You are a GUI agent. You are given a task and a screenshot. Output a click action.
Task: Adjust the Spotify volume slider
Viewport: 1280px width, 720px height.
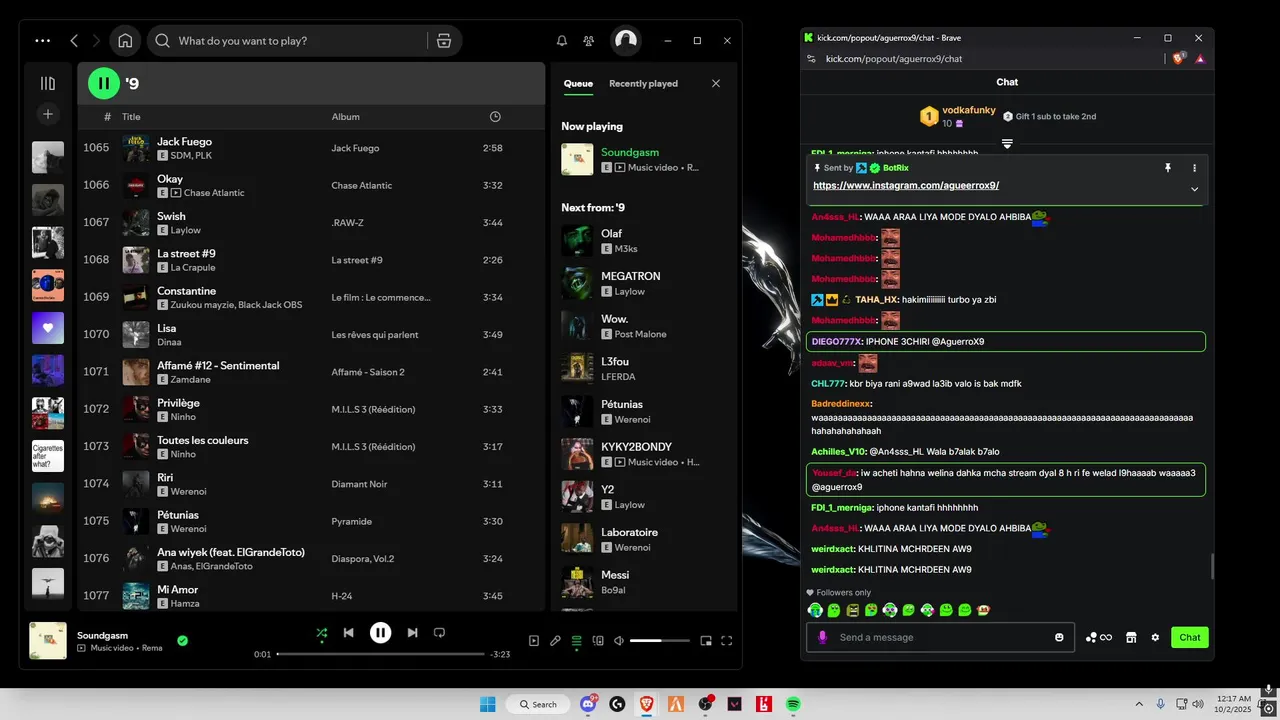pos(660,641)
